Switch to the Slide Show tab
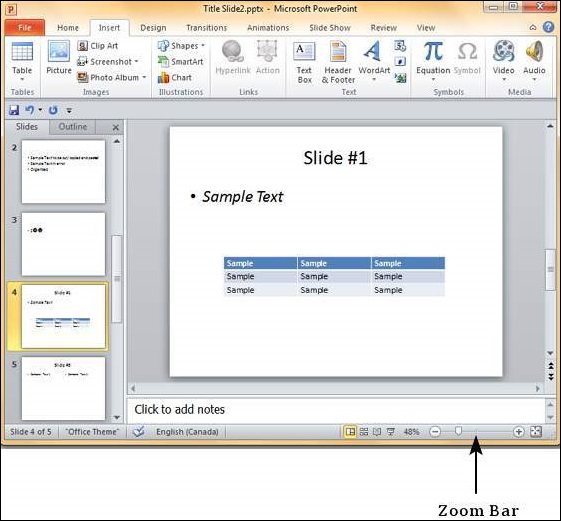 coord(330,28)
